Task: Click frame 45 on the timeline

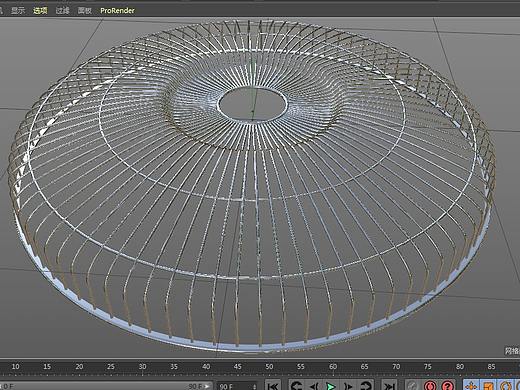Action: point(237,367)
